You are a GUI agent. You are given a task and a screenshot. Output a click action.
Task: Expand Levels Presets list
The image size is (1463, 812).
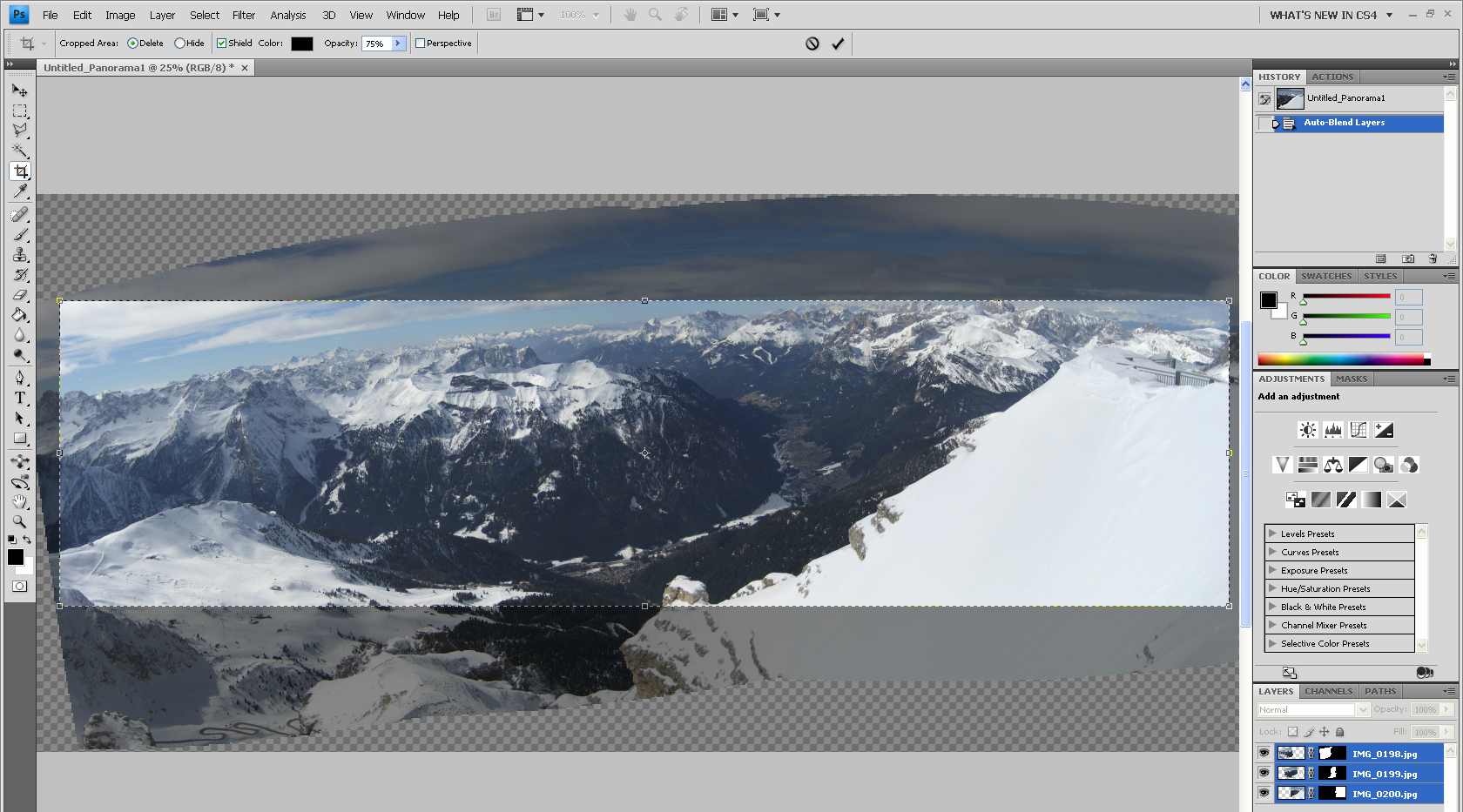click(x=1272, y=534)
